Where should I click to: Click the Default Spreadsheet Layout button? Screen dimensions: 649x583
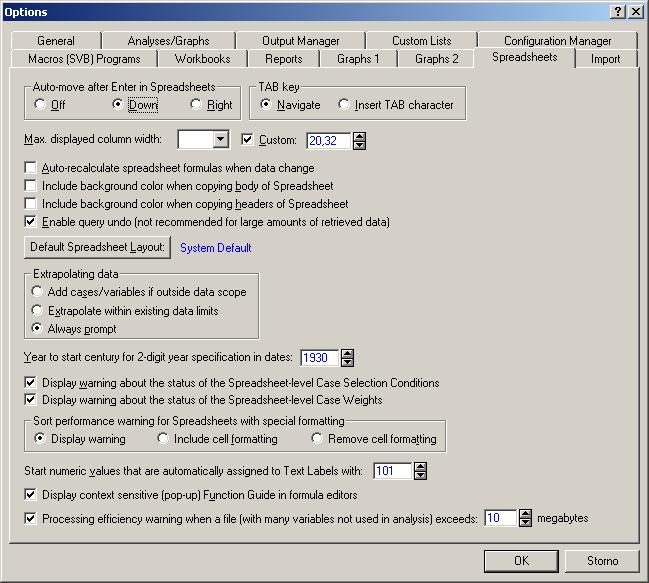pyautogui.click(x=97, y=247)
